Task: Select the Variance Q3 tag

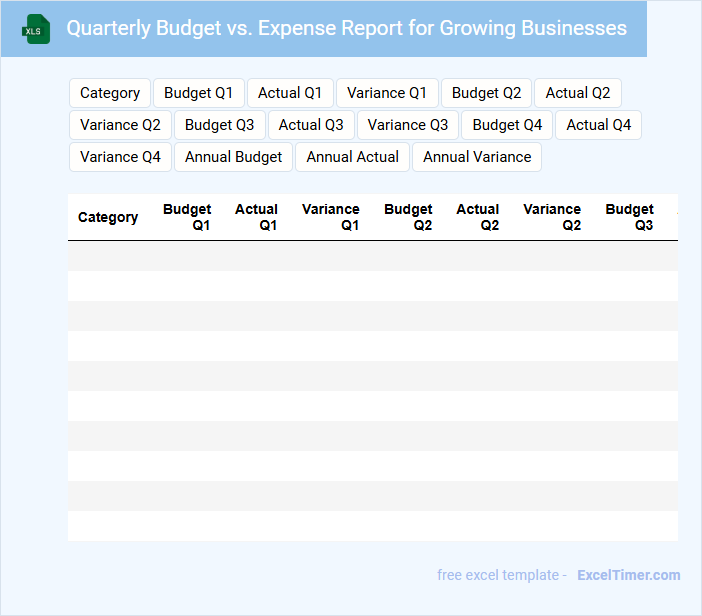Action: [408, 125]
